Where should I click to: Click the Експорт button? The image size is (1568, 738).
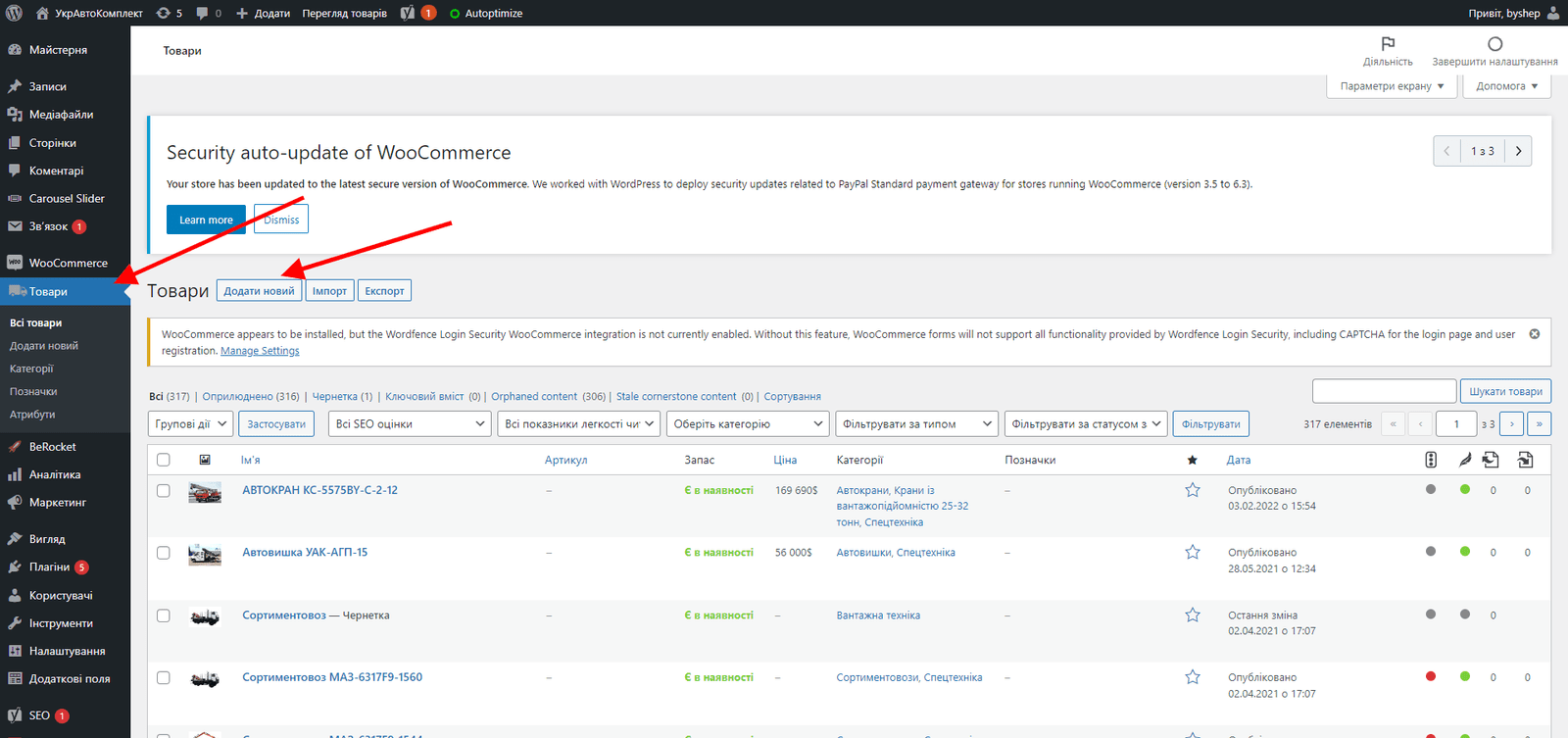(384, 291)
